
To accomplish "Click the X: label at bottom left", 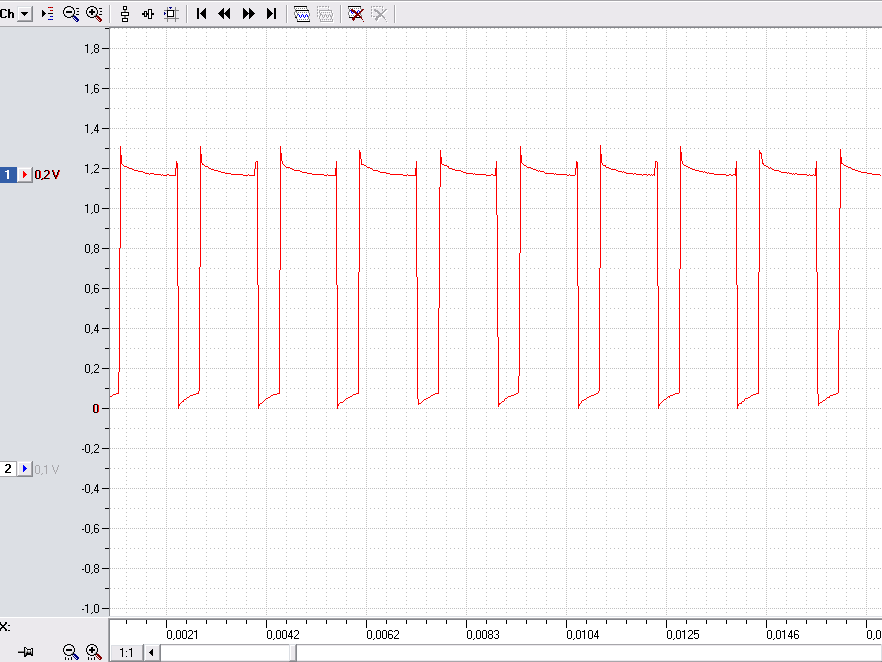I will pos(5,627).
